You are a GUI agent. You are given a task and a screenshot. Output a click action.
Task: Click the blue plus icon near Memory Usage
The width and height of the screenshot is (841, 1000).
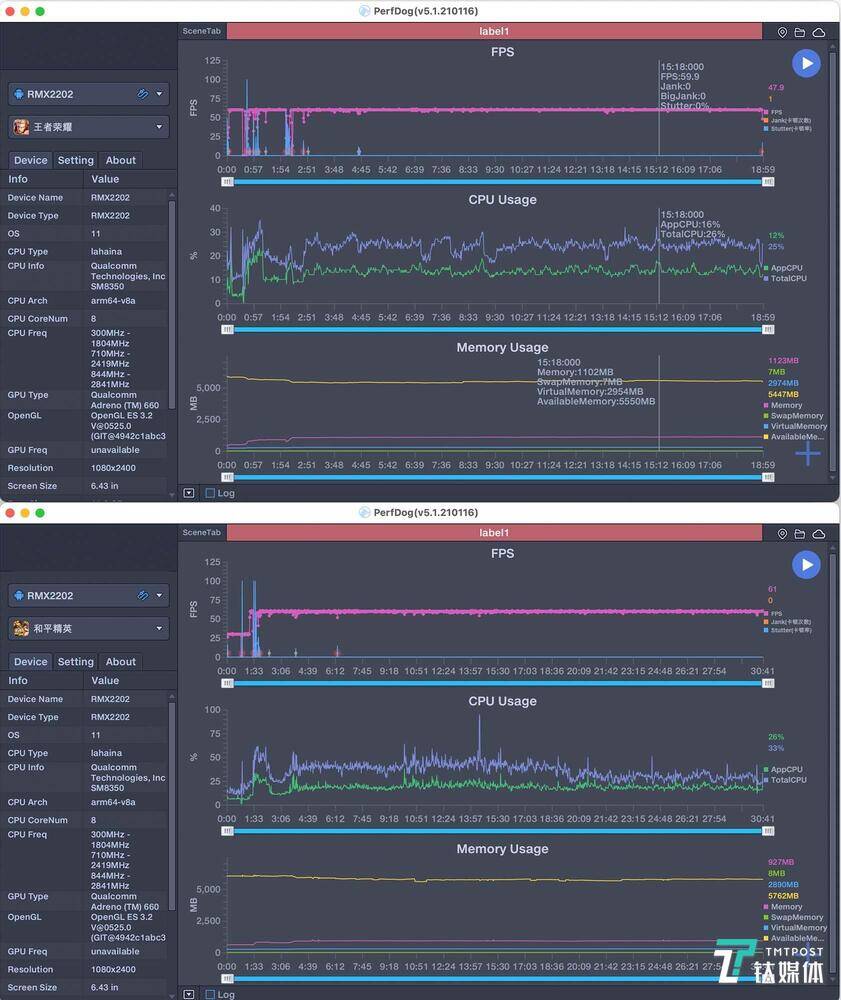coord(808,453)
